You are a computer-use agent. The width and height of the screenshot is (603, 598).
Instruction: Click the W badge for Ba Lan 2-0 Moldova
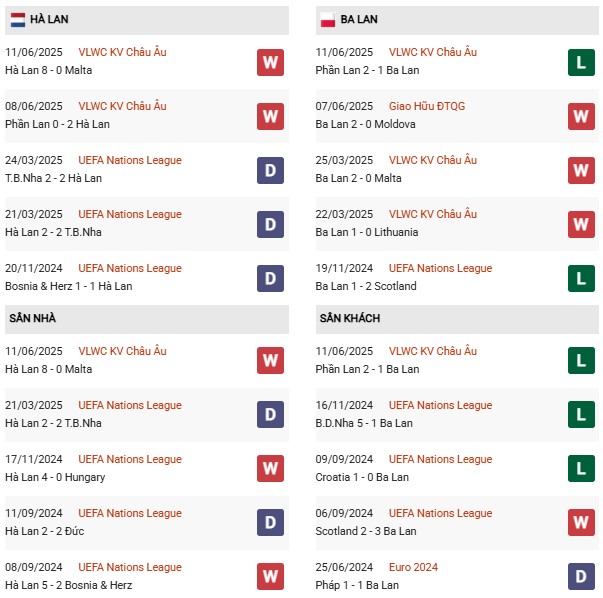pos(581,116)
